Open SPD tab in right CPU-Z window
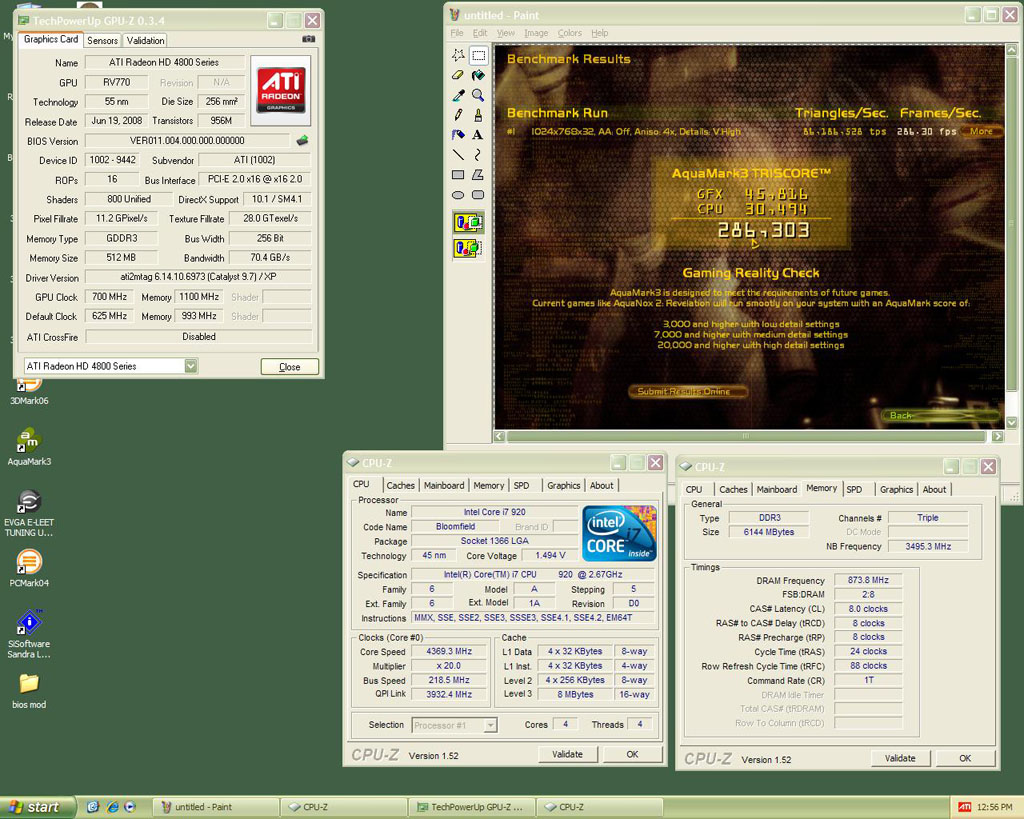Screen dimensions: 1024x819 [854, 489]
